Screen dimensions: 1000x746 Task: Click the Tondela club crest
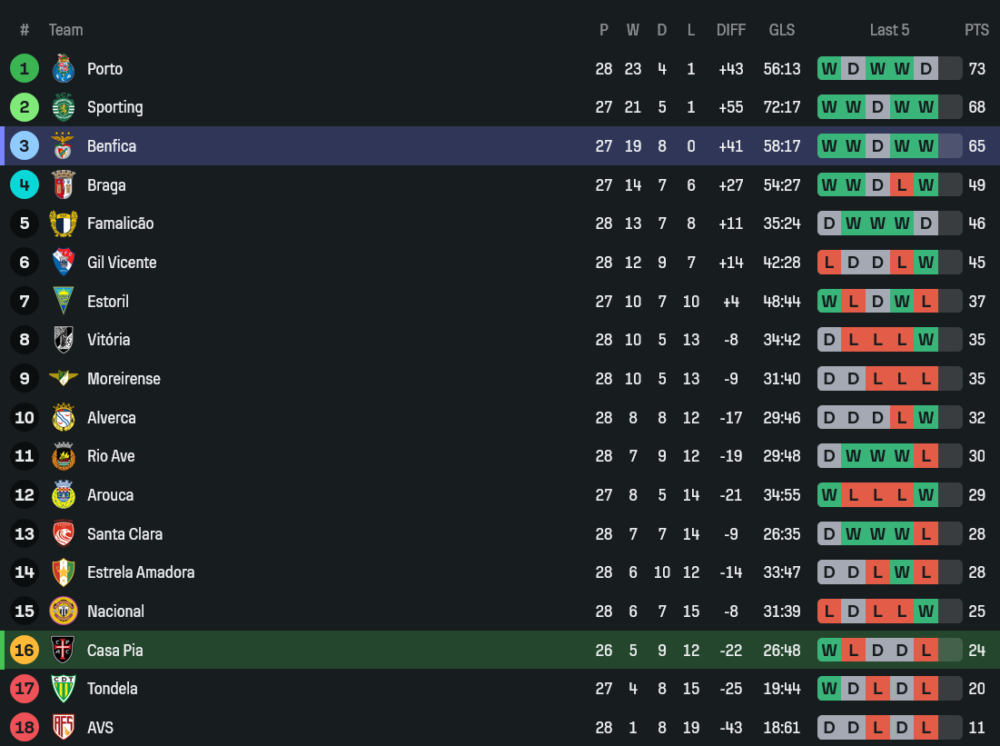64,689
